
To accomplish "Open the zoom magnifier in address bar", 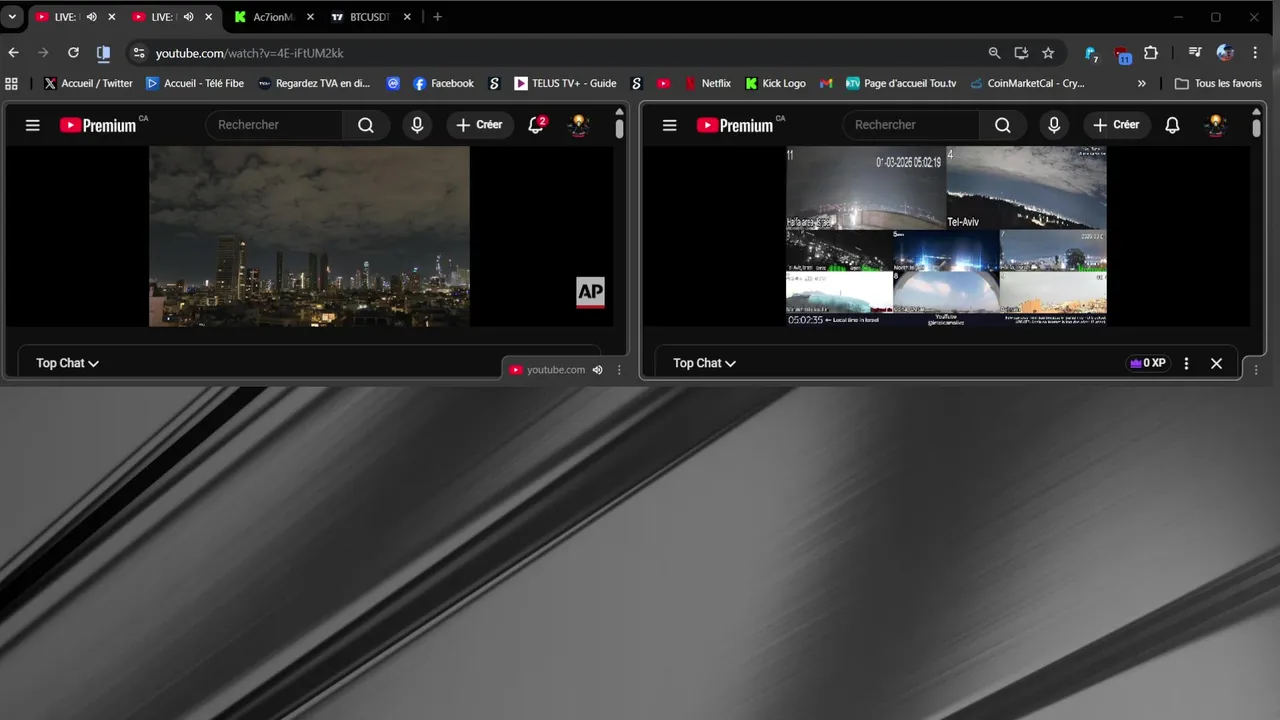I will [x=994, y=53].
